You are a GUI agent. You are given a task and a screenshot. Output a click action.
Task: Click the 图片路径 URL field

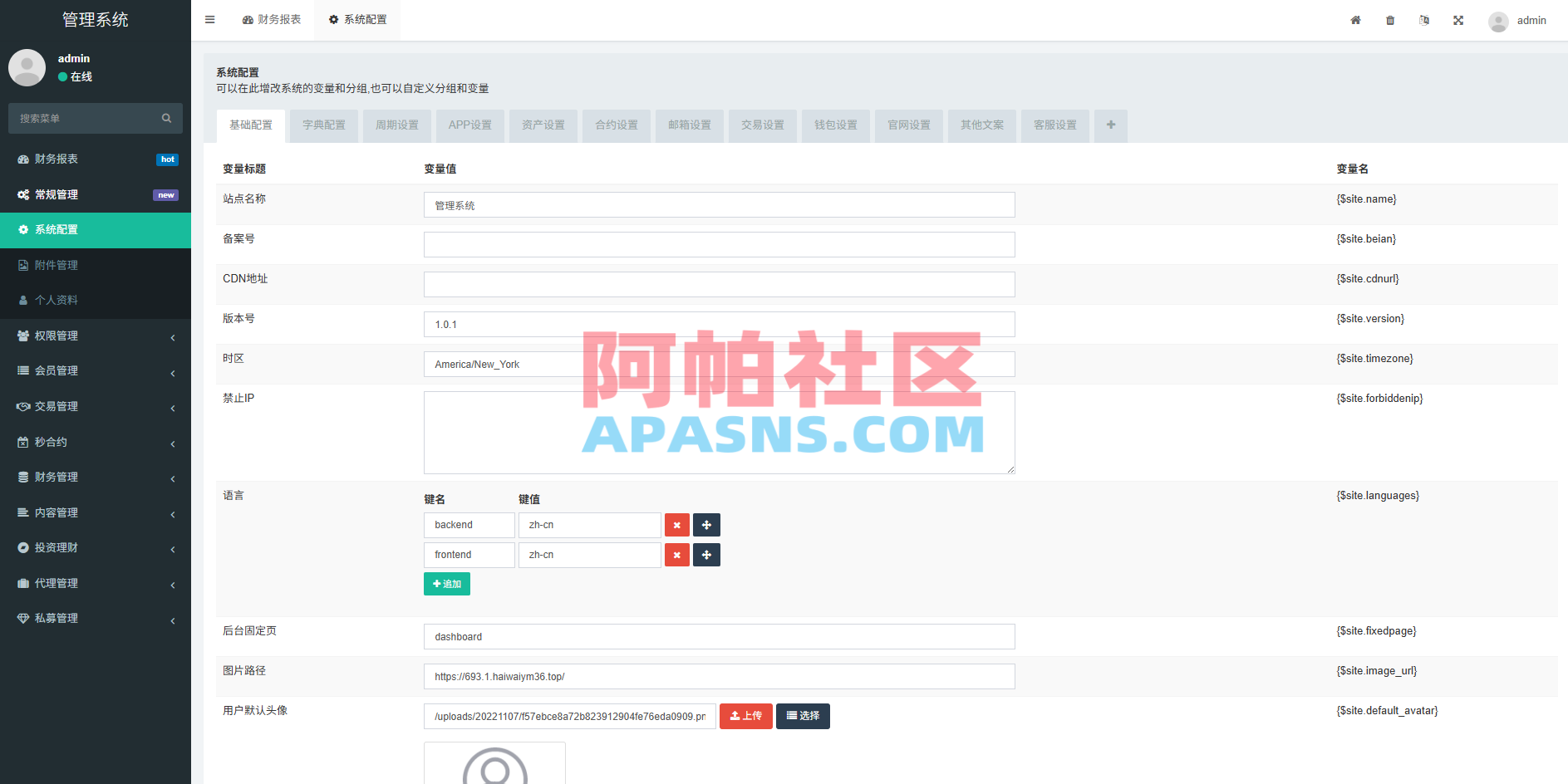720,677
